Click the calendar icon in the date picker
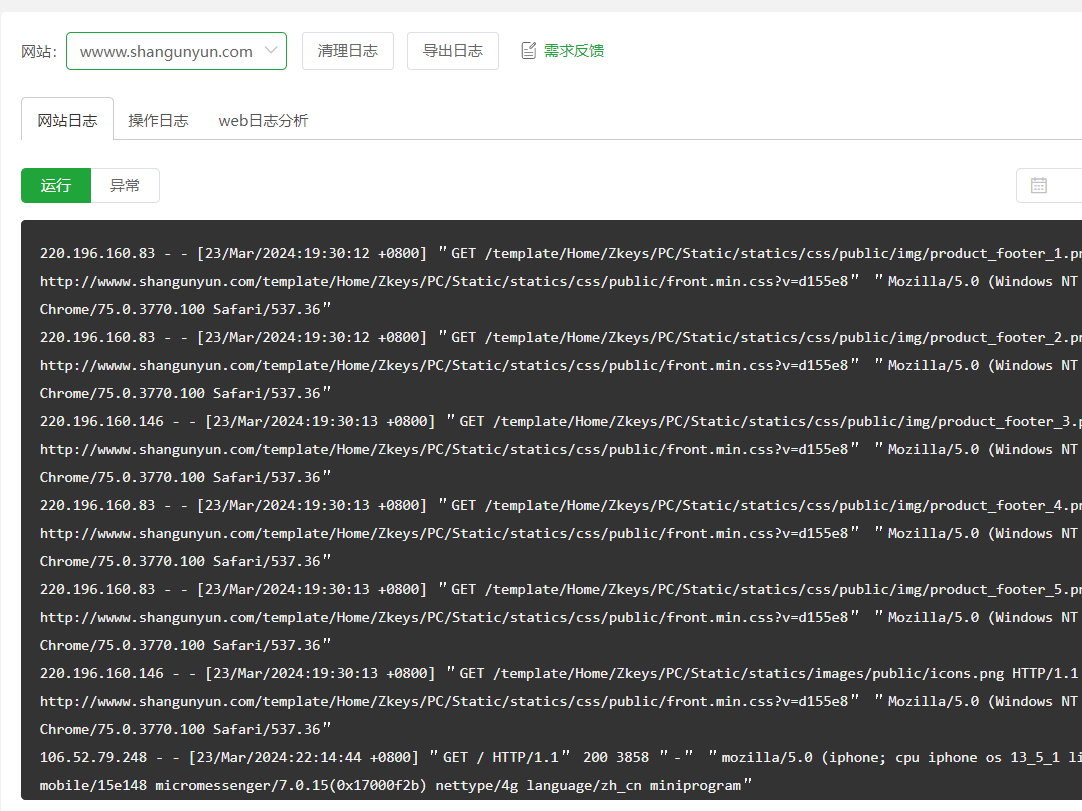Screen dimensions: 1082x811 point(1039,186)
